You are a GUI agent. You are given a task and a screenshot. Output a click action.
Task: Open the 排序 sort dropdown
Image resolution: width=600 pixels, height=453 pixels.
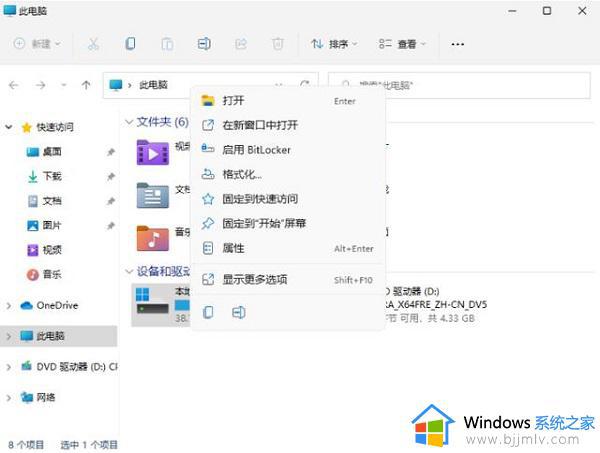click(335, 44)
